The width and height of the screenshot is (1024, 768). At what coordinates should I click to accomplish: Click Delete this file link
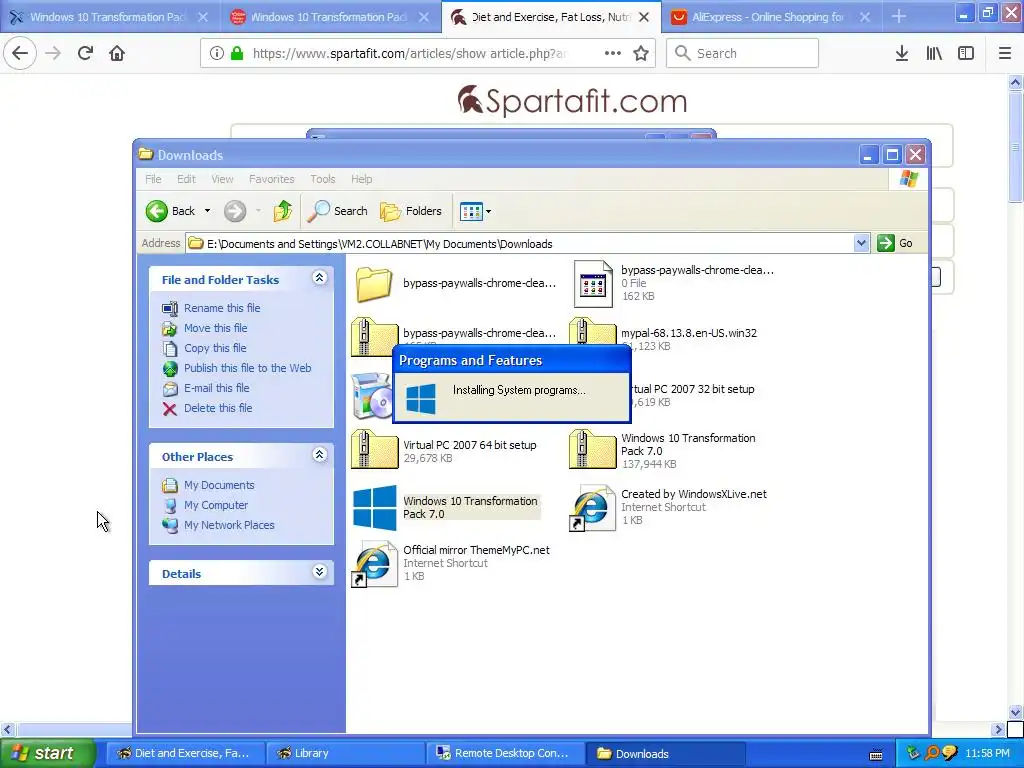click(217, 408)
